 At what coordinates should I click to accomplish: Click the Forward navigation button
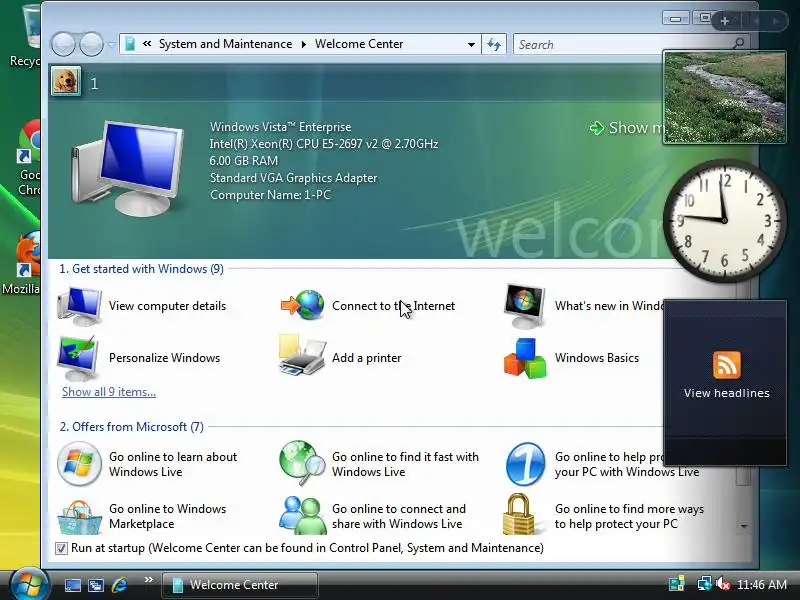tap(91, 44)
